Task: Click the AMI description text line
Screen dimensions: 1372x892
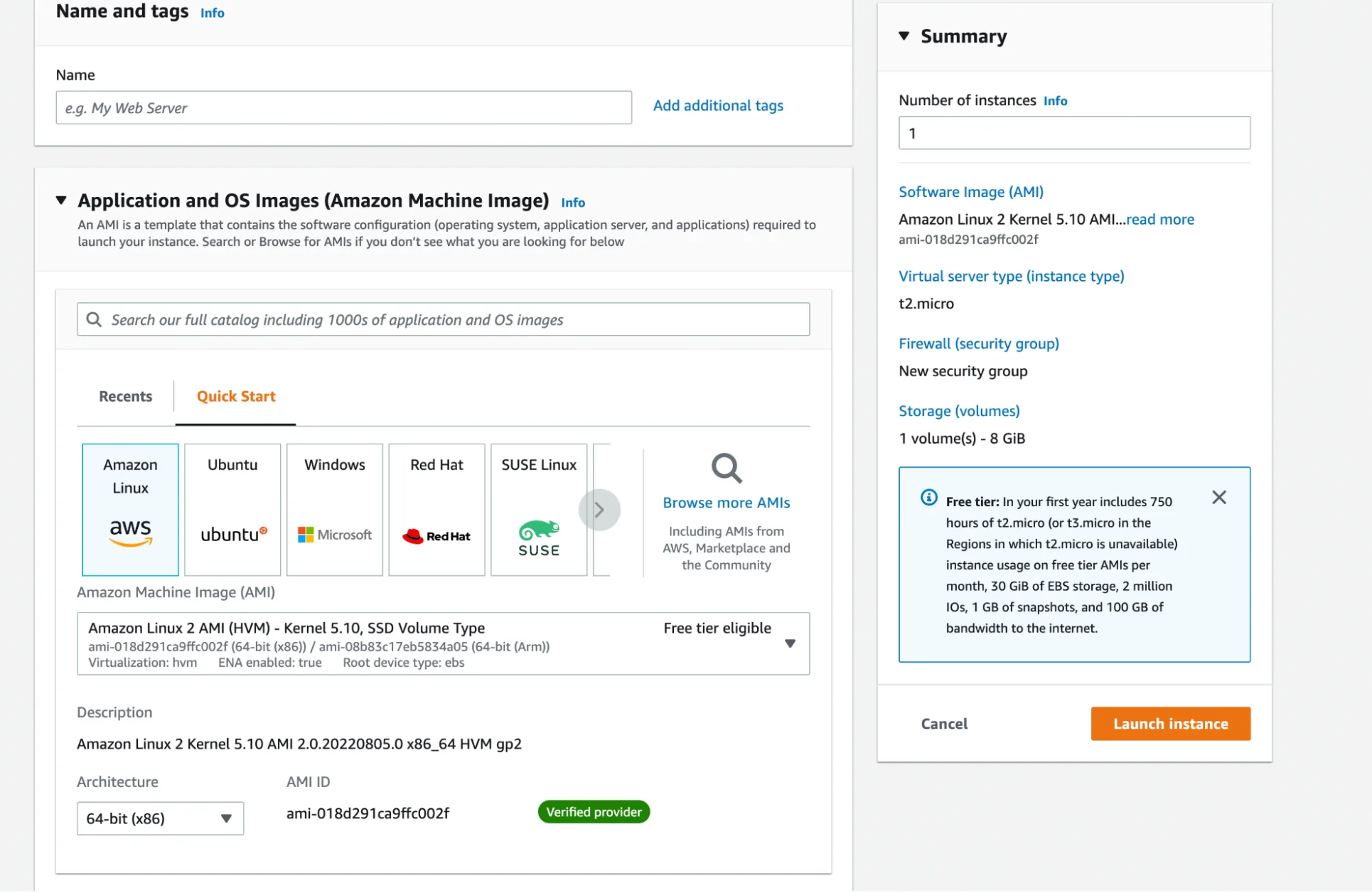Action: point(299,744)
